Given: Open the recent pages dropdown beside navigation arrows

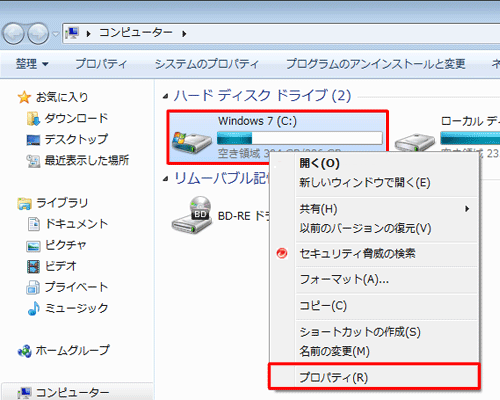Looking at the screenshot, I should [56, 34].
